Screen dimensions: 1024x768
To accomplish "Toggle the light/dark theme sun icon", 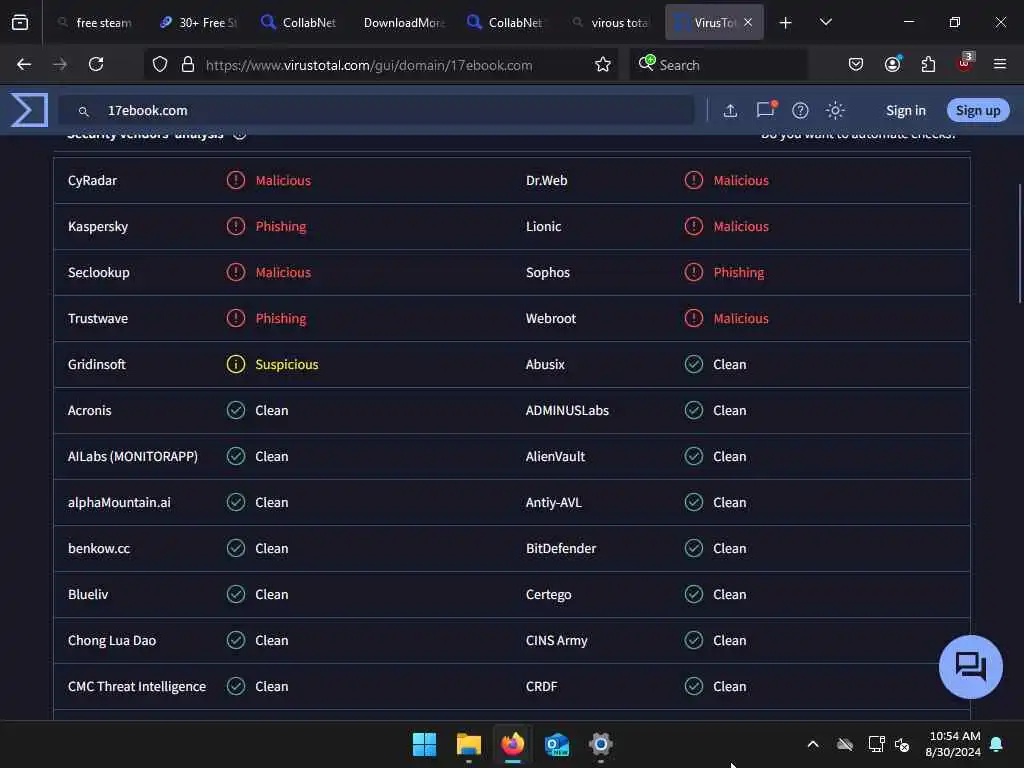I will click(x=835, y=110).
